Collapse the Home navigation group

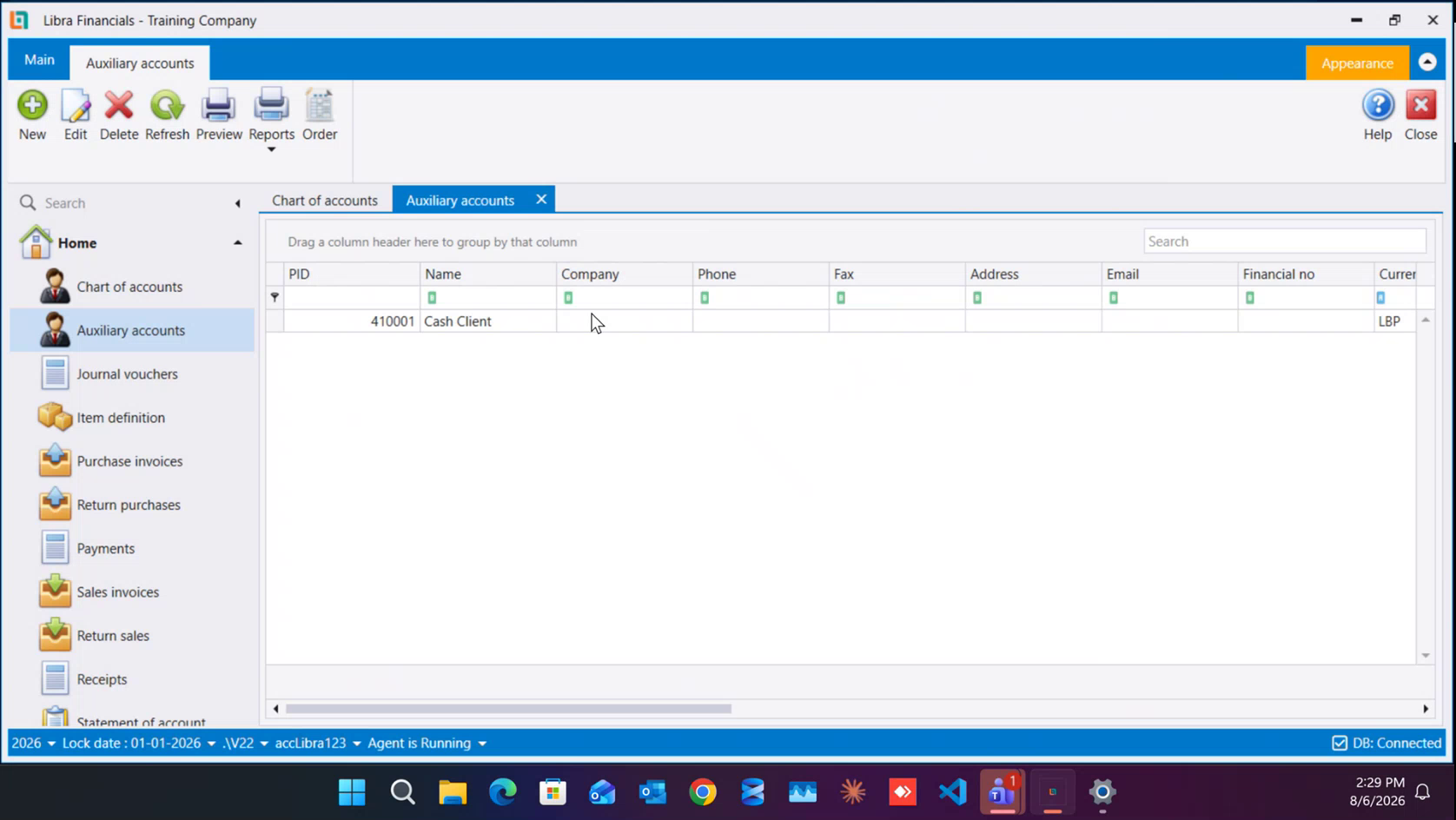click(237, 243)
